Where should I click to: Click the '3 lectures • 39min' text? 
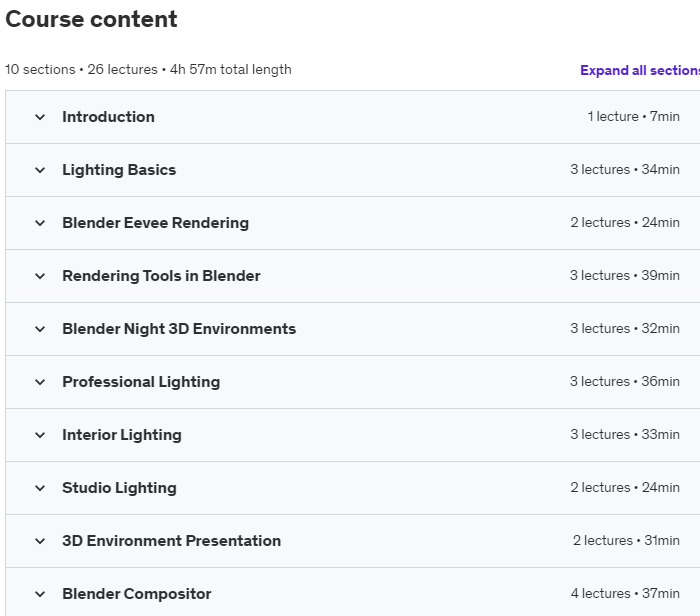[x=625, y=275]
